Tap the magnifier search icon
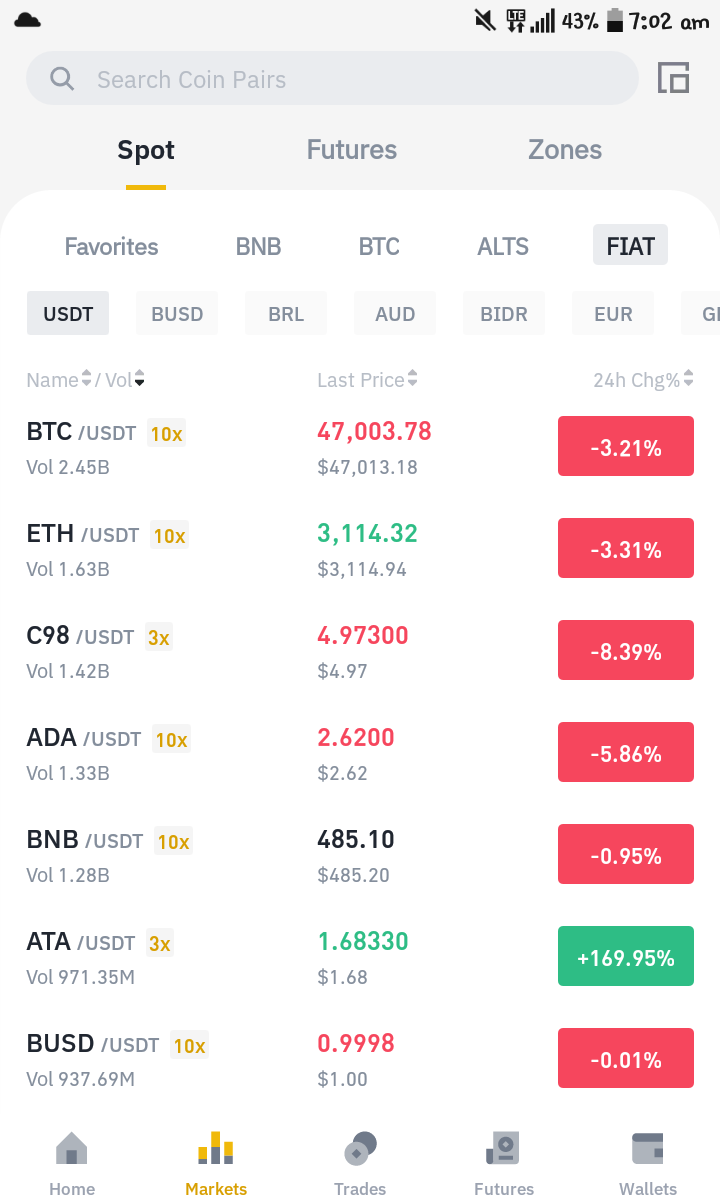 pos(62,79)
